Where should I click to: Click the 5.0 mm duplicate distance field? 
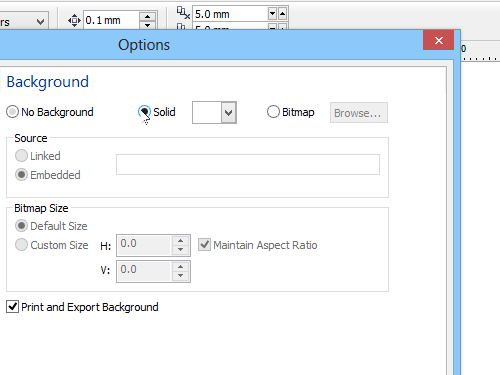[231, 14]
